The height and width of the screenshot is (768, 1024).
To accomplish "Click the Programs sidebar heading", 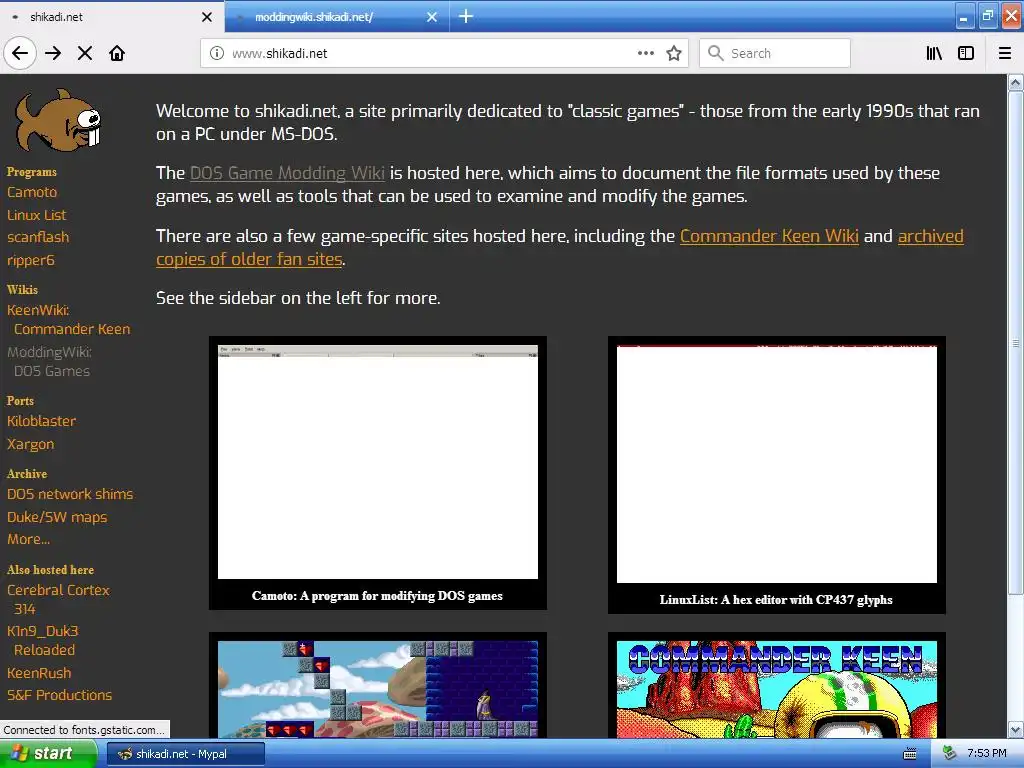I will tap(31, 172).
